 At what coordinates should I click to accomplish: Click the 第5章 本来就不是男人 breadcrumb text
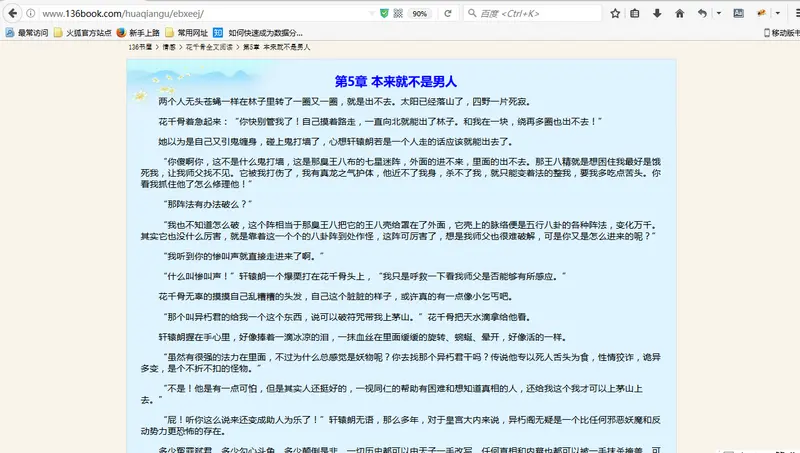[x=277, y=47]
